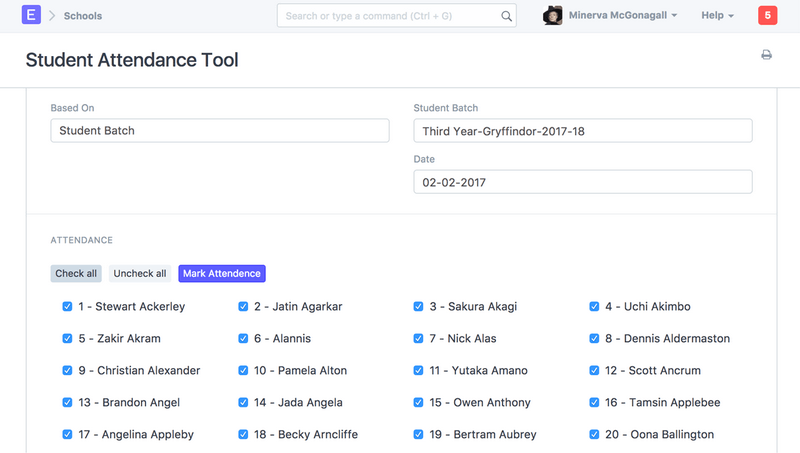Go to Schools breadcrumb
The height and width of the screenshot is (453, 800).
pyautogui.click(x=82, y=16)
